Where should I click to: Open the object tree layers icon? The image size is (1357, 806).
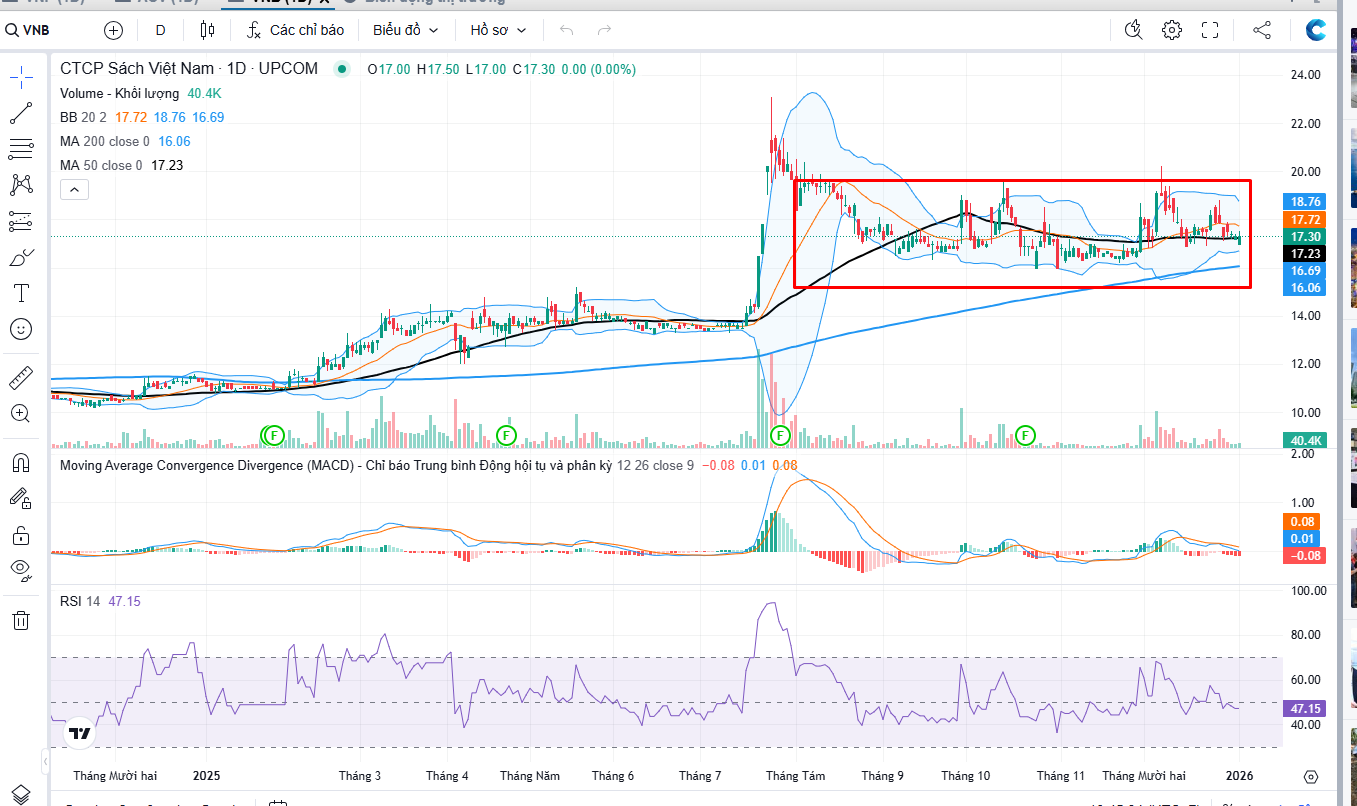pyautogui.click(x=21, y=795)
